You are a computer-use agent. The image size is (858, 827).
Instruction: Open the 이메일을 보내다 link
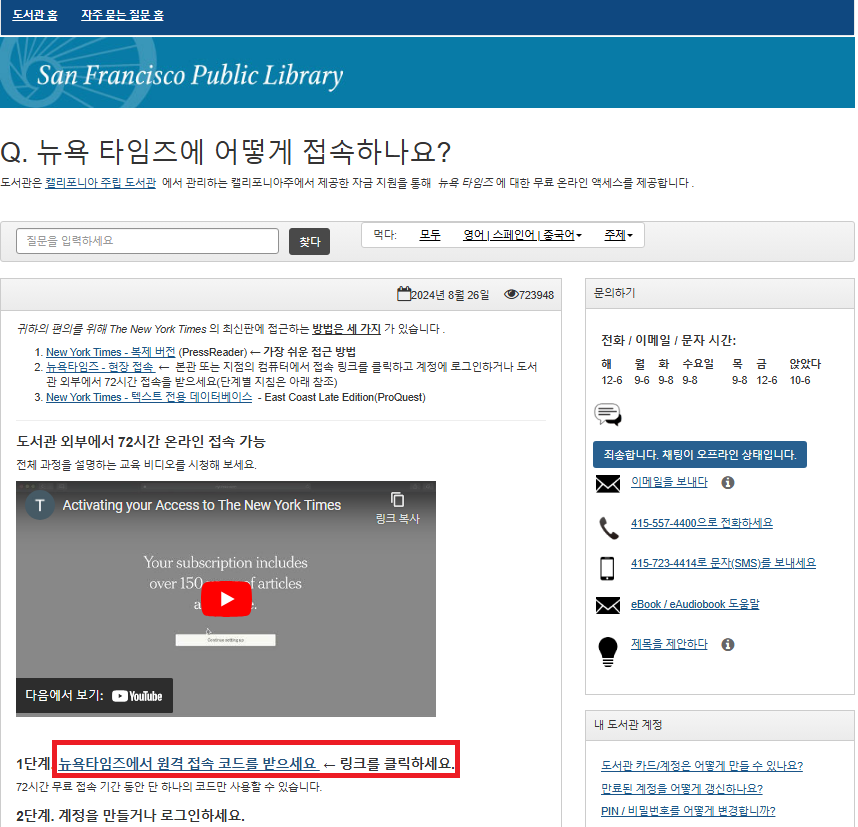669,482
